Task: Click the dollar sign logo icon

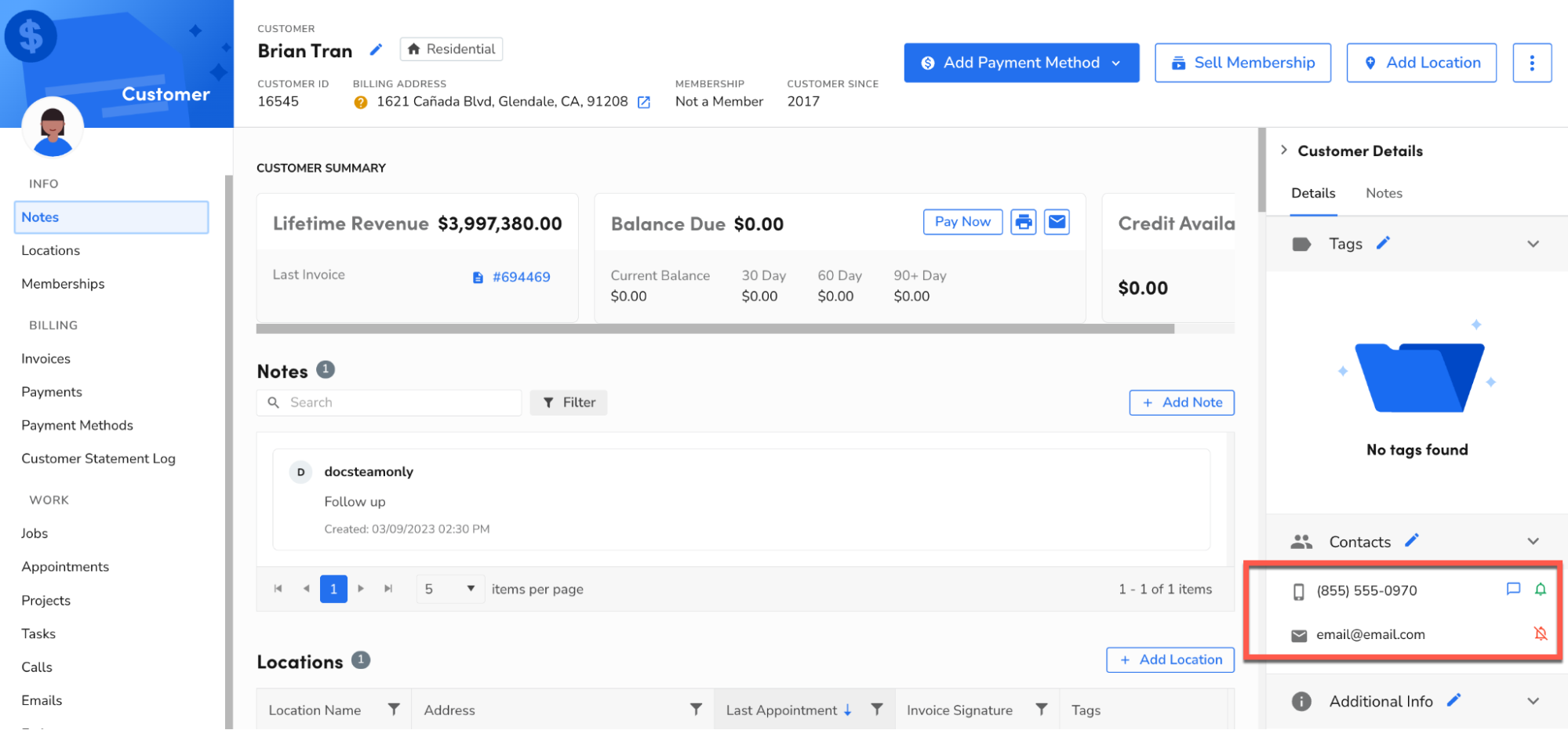Action: [31, 36]
